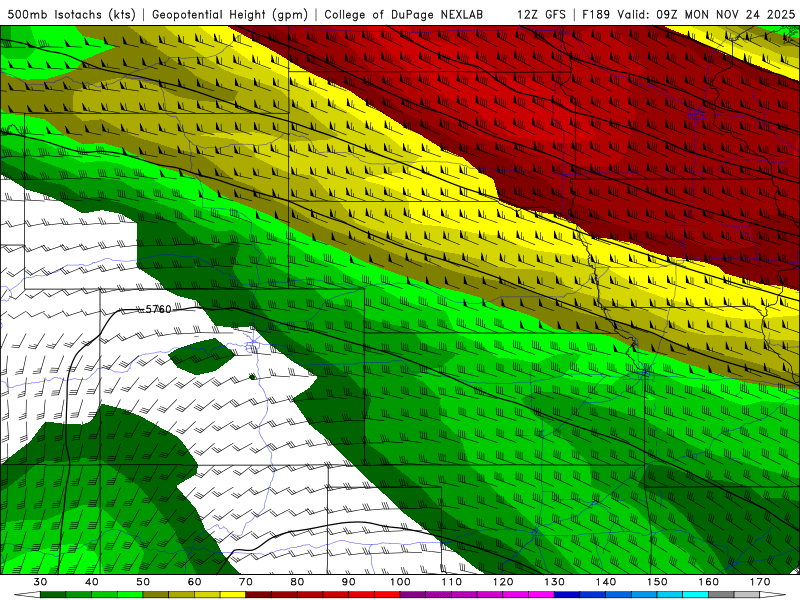
Task: Click the 170 label on the color scale
Action: [x=760, y=582]
